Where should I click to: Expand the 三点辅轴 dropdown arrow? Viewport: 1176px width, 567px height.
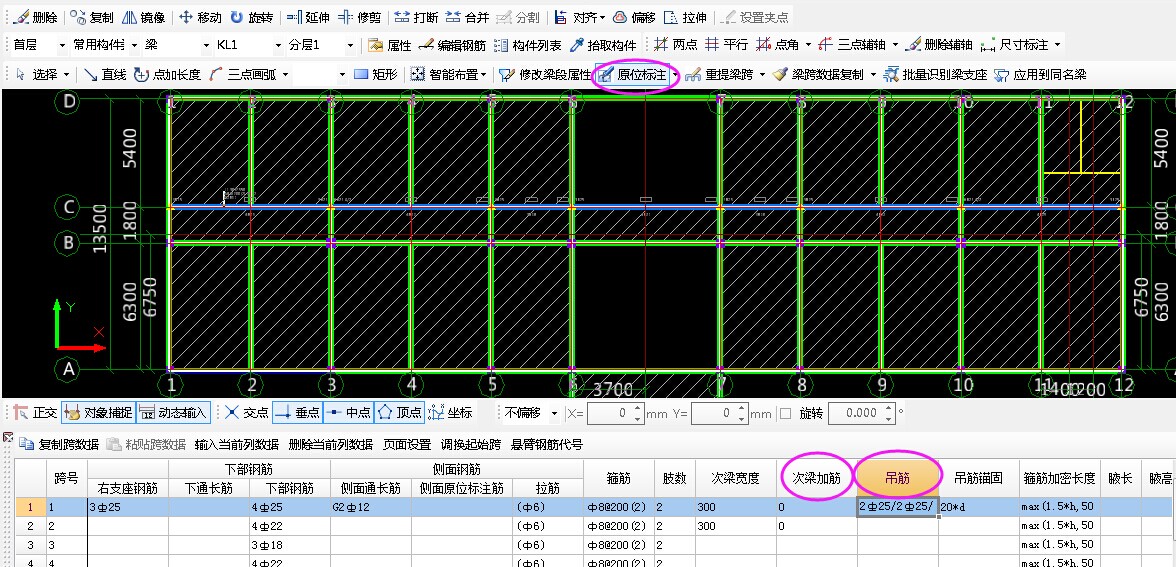pyautogui.click(x=896, y=45)
